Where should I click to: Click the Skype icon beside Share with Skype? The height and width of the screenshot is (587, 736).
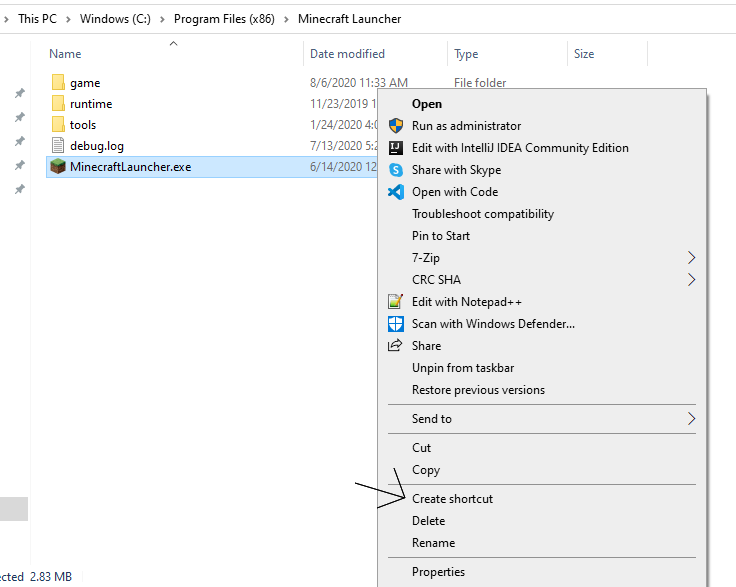(395, 170)
